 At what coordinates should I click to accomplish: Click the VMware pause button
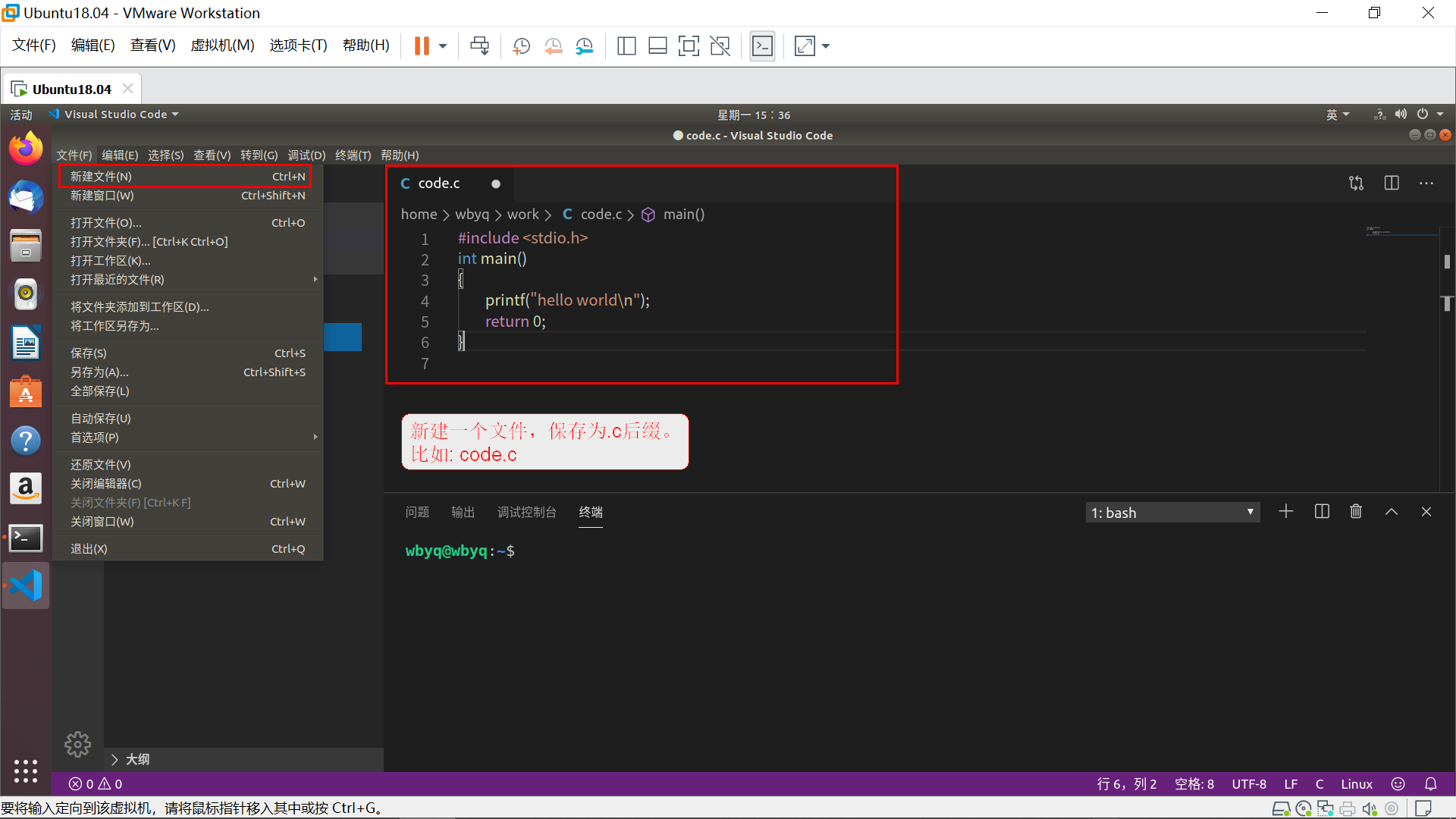(x=422, y=46)
